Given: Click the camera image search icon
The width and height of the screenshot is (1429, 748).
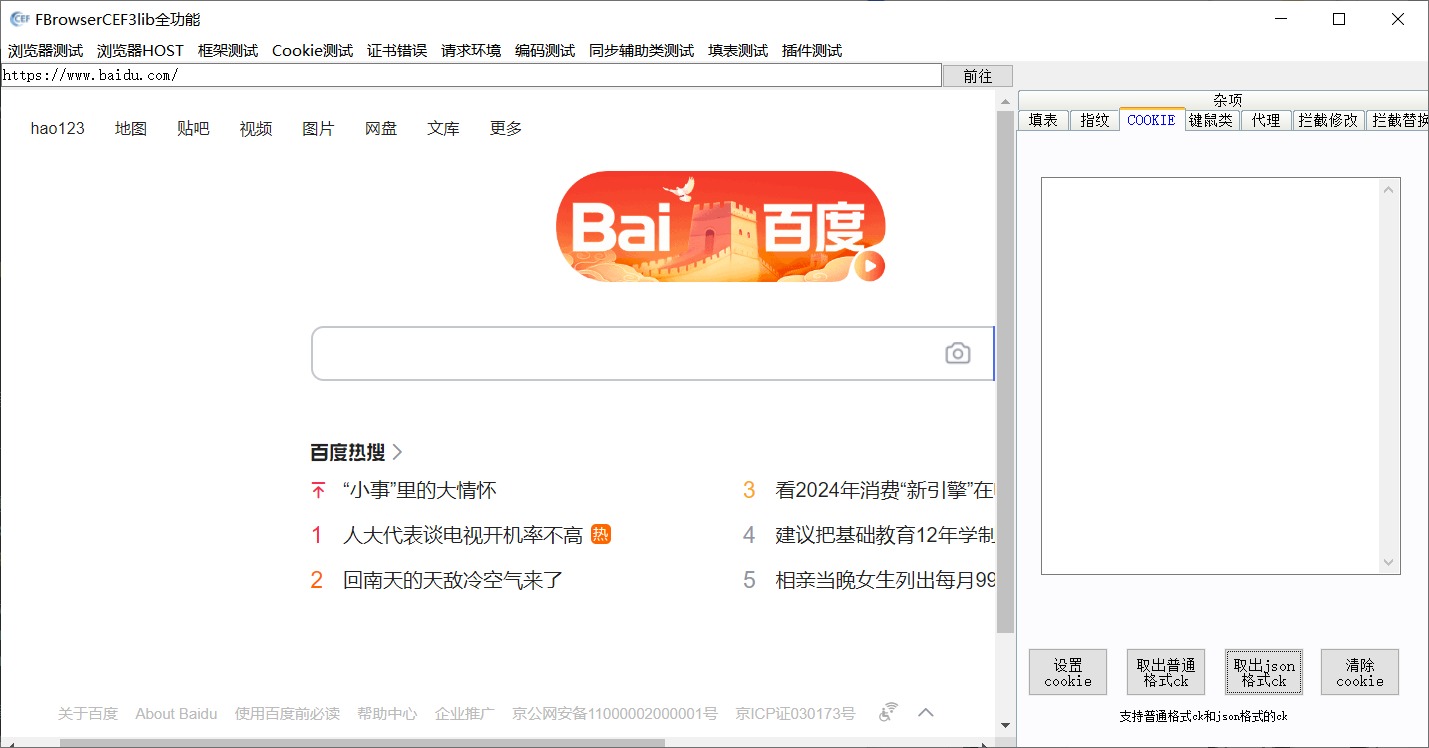Looking at the screenshot, I should tap(958, 353).
